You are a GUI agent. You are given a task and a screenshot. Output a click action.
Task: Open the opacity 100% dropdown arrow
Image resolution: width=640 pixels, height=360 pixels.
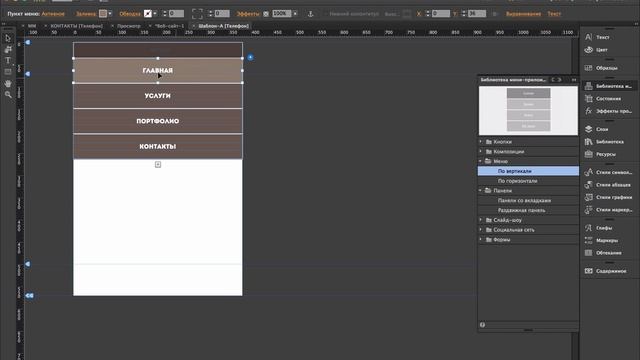295,14
